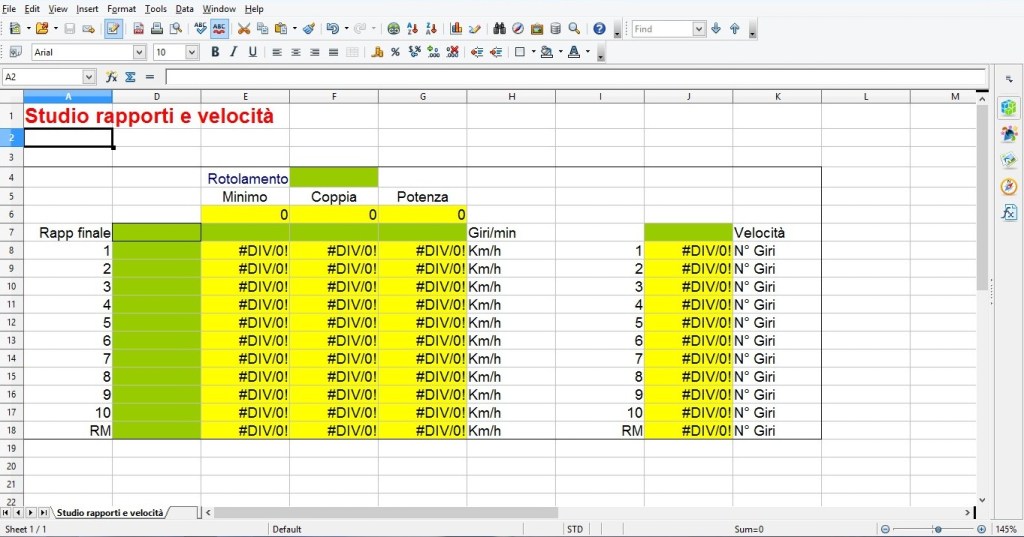Click the zoom in plus button
Screen dimensions: 1024x537
[981, 529]
